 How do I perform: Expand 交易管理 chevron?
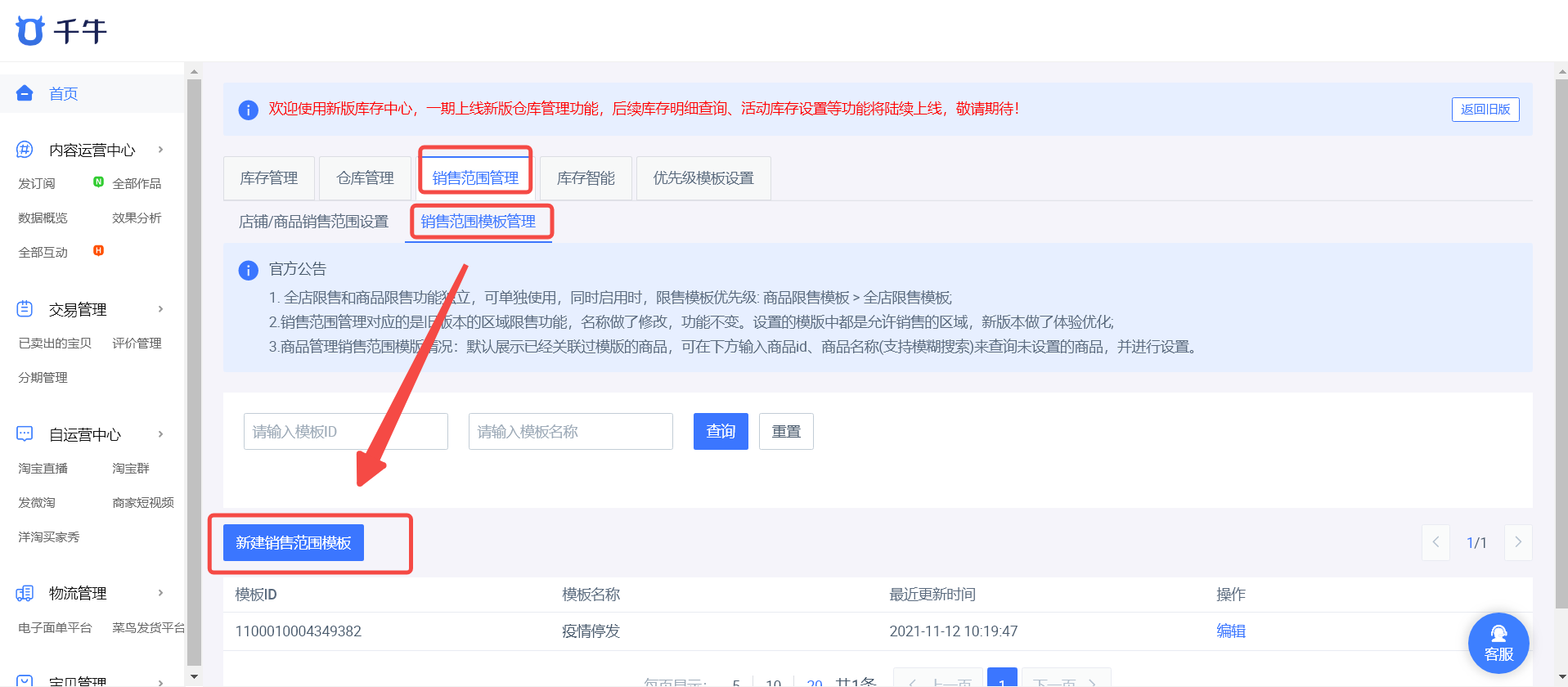click(x=160, y=309)
